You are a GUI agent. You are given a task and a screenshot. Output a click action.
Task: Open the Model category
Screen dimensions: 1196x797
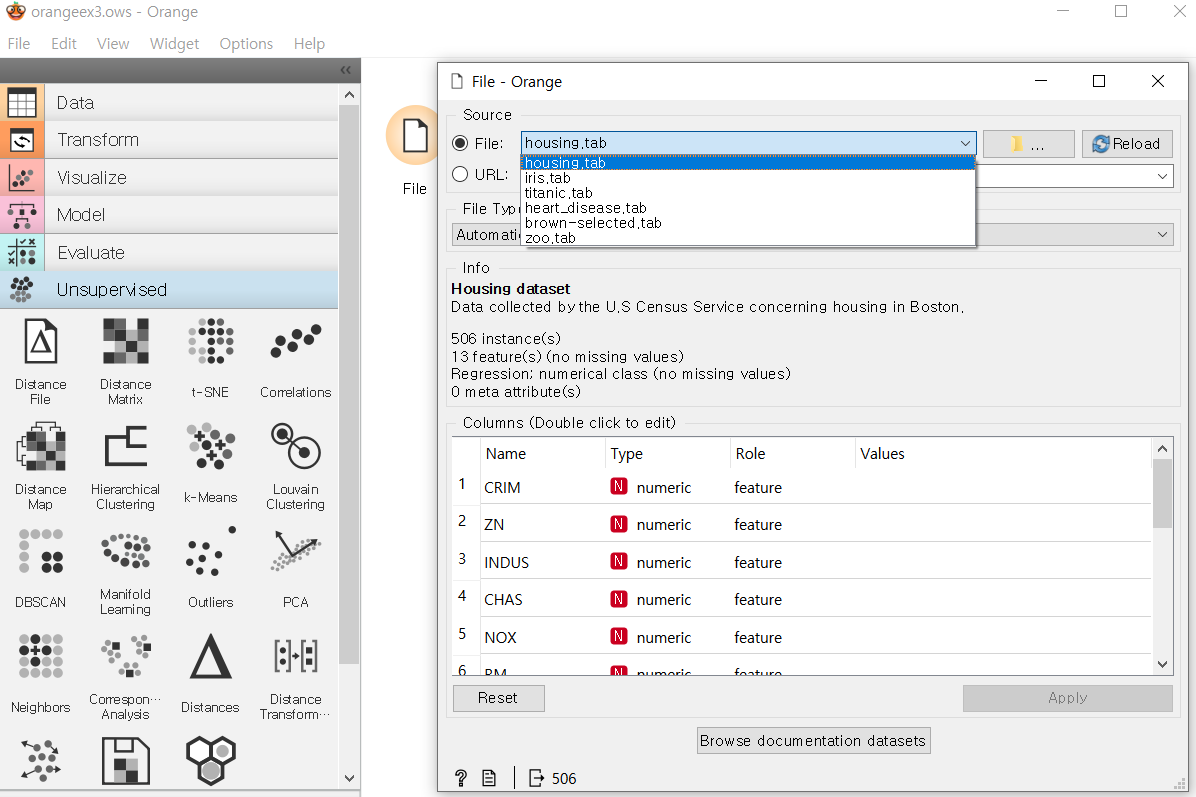coord(169,214)
